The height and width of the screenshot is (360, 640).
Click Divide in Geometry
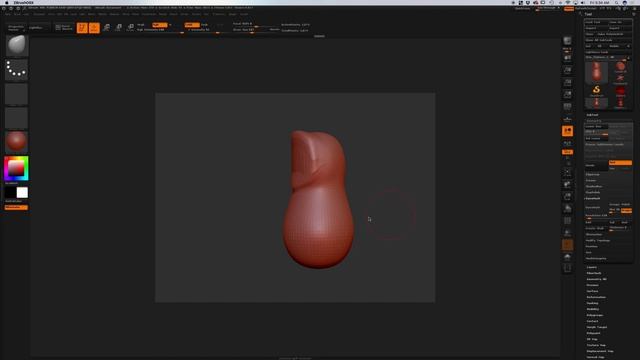click(x=596, y=165)
